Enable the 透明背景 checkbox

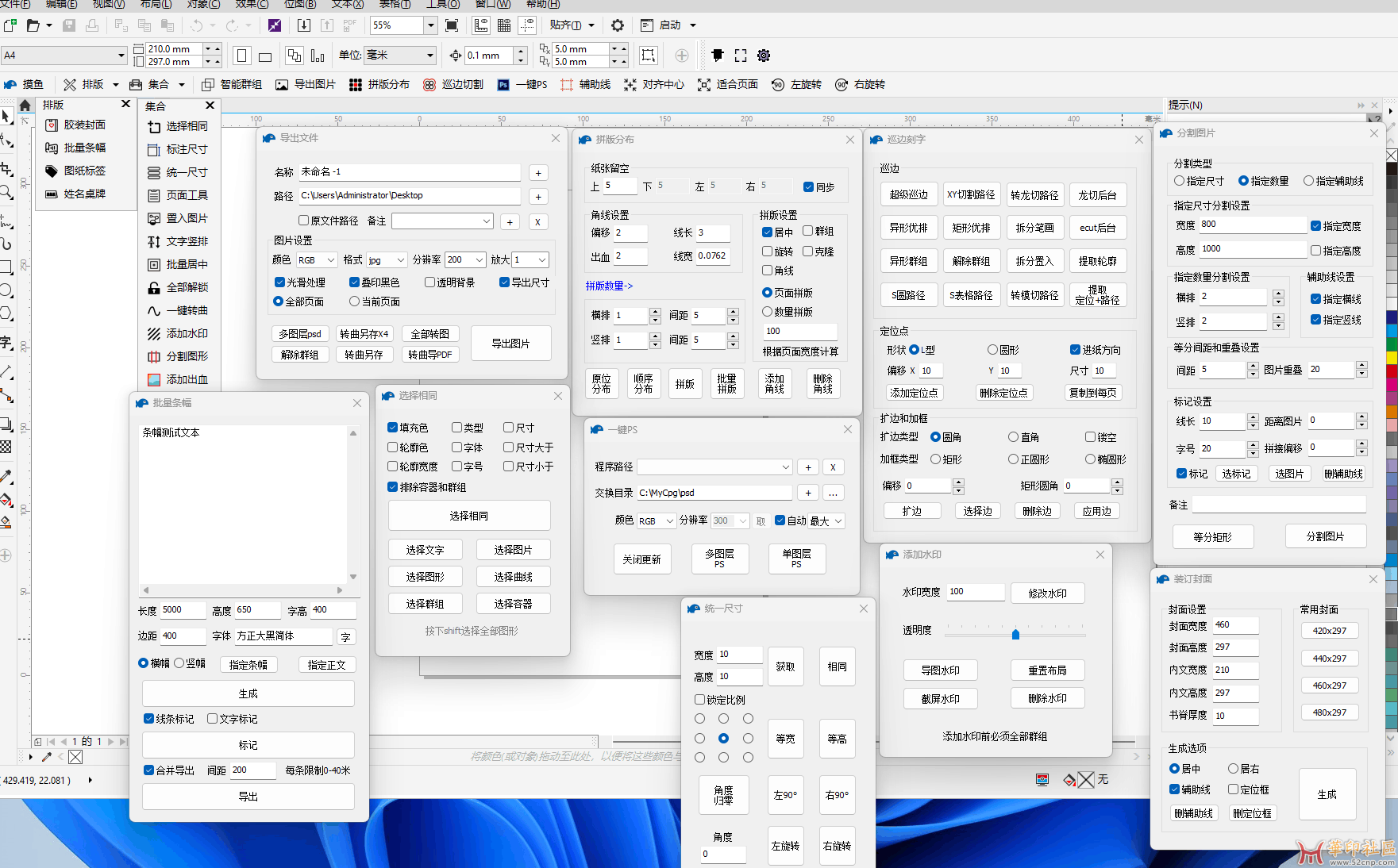(429, 282)
